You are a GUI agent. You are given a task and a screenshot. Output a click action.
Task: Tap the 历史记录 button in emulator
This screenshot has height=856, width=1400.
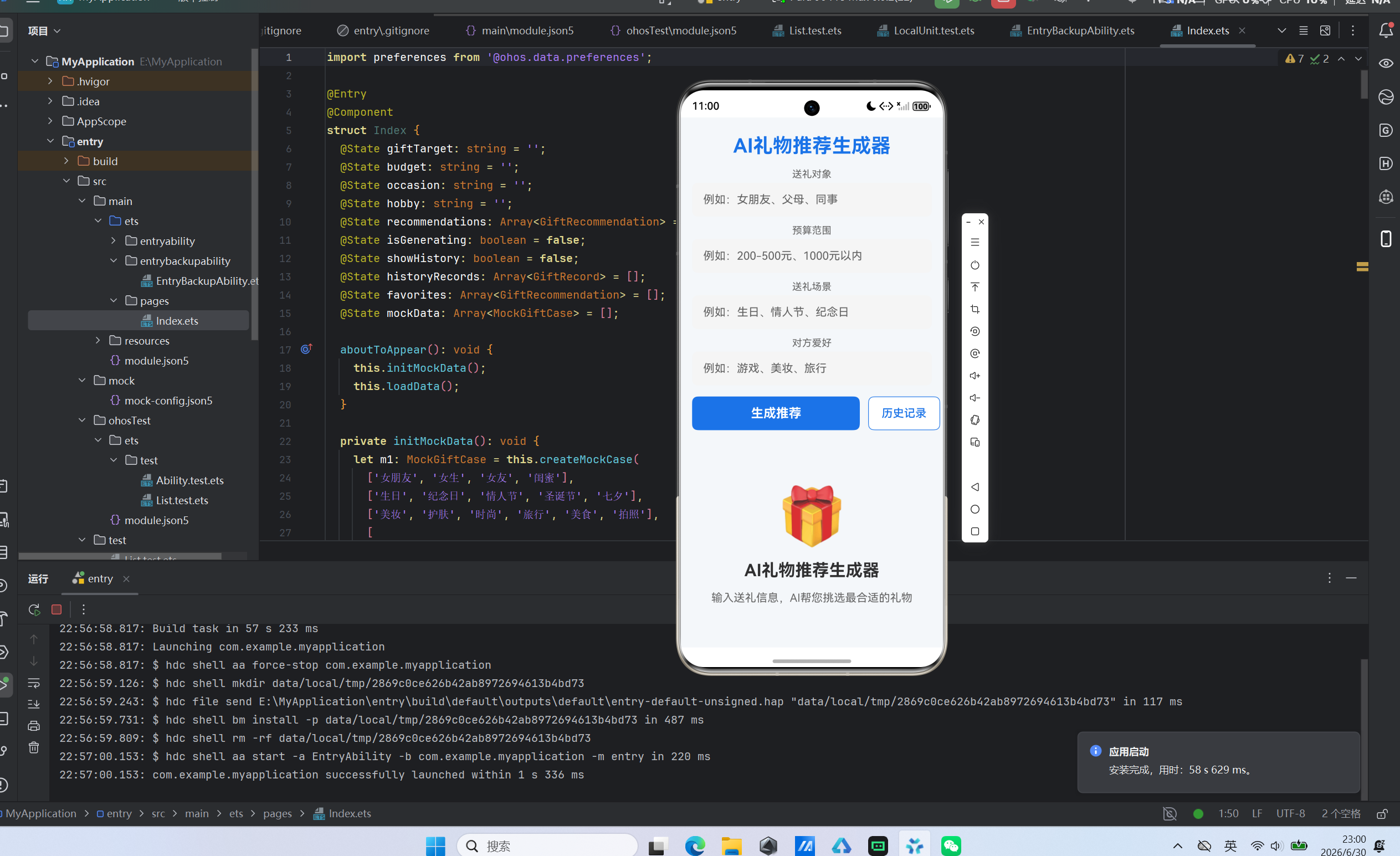coord(904,413)
